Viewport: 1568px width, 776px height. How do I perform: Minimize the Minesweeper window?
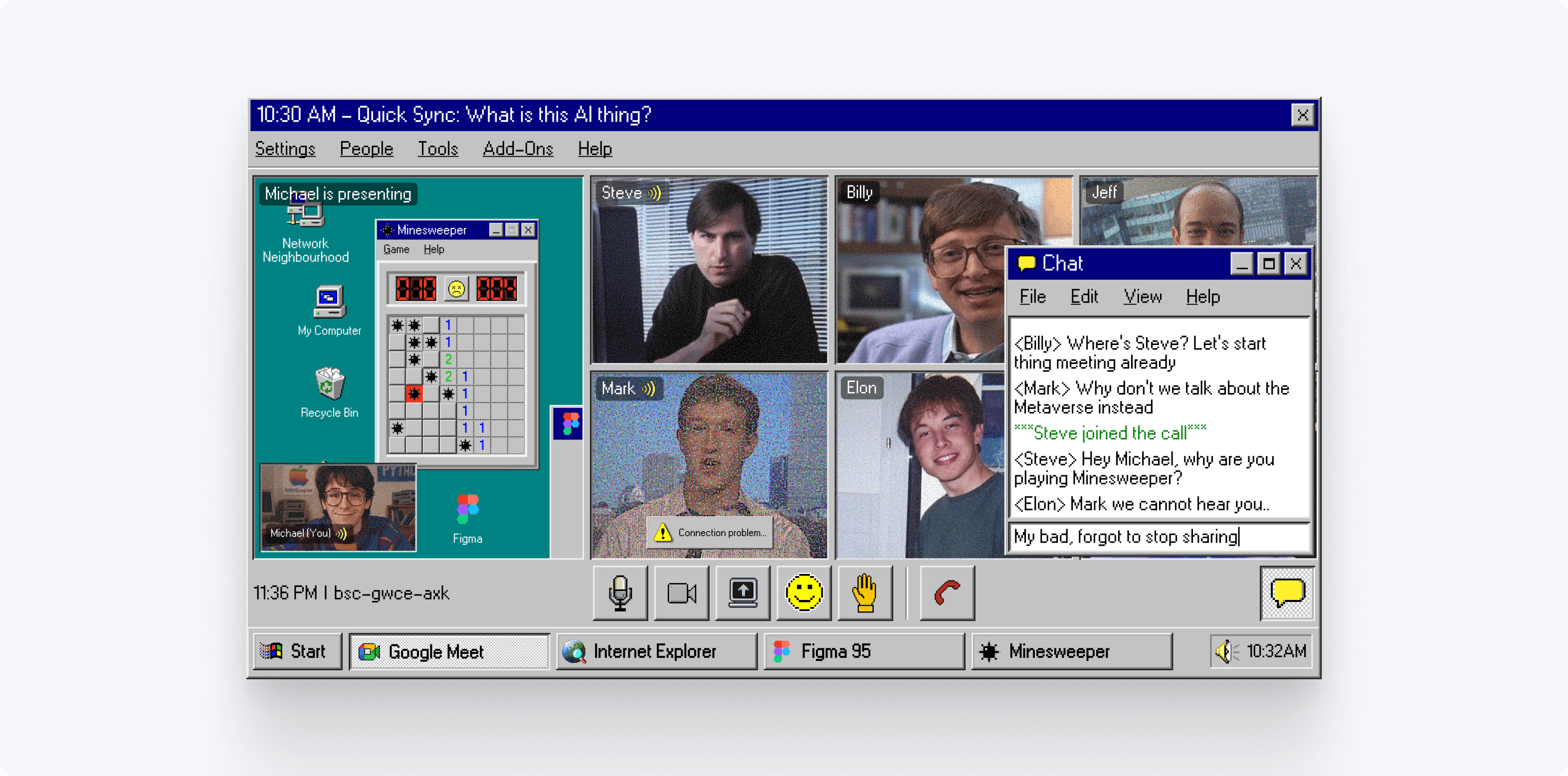pyautogui.click(x=496, y=230)
